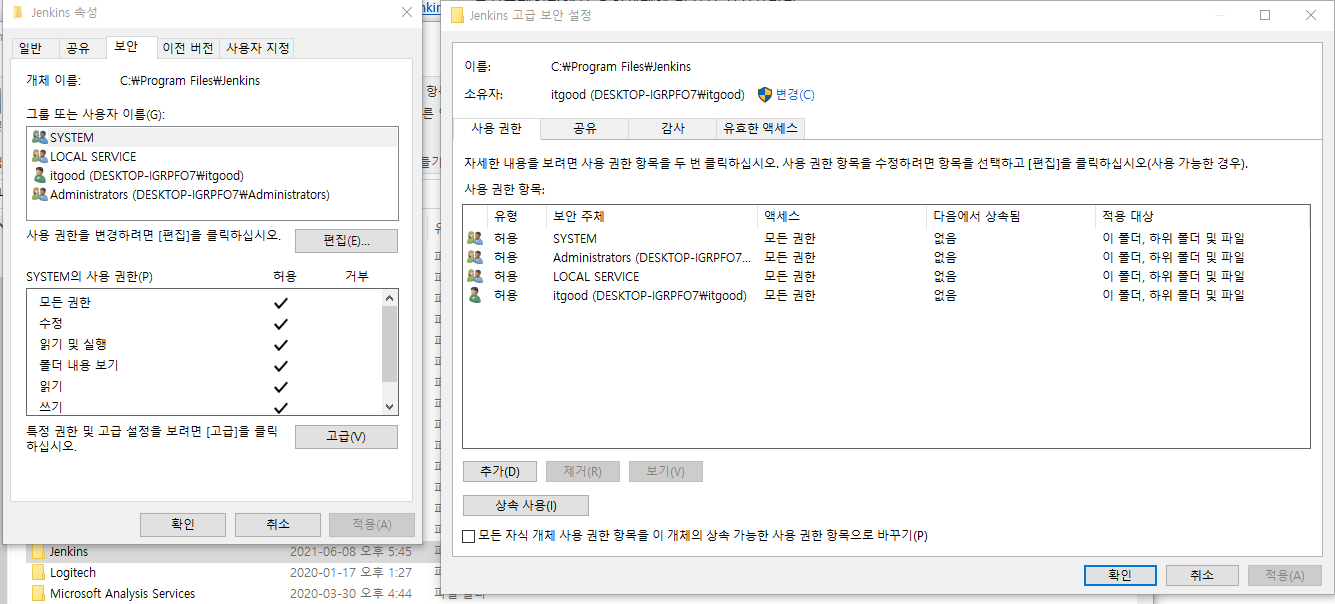The width and height of the screenshot is (1335, 604).
Task: Select LOCAL SERVICE principal name in advanced table
Action: [596, 276]
